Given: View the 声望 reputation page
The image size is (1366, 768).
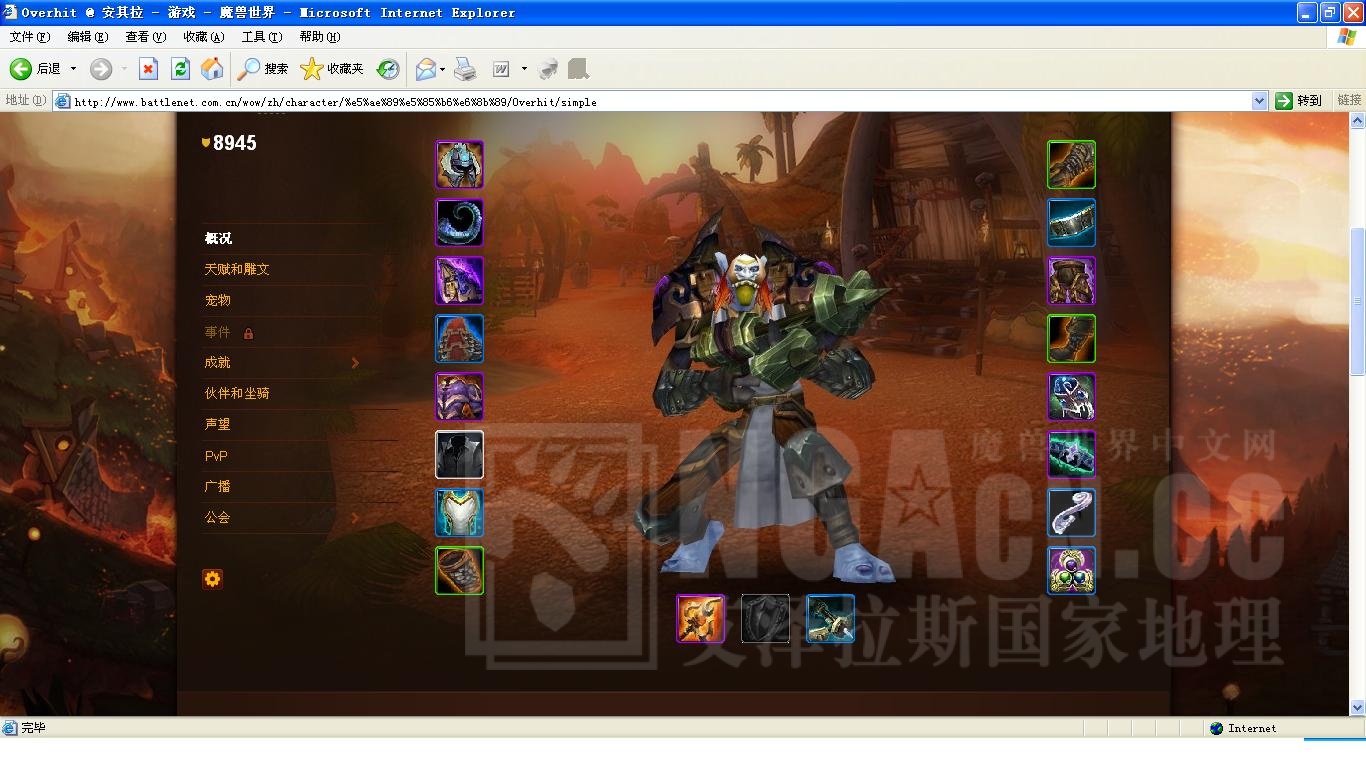Looking at the screenshot, I should [x=218, y=424].
